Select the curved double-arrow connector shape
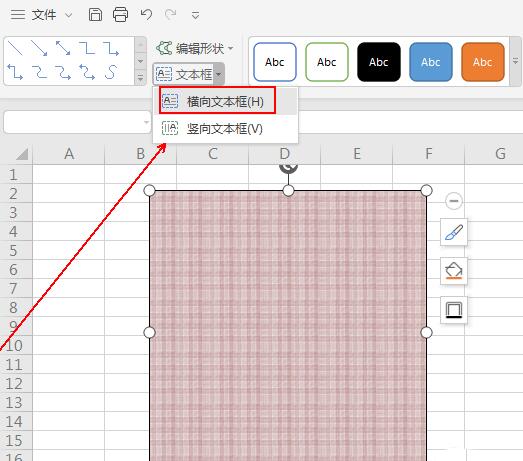Viewport: 523px width, 461px height. pyautogui.click(x=87, y=72)
